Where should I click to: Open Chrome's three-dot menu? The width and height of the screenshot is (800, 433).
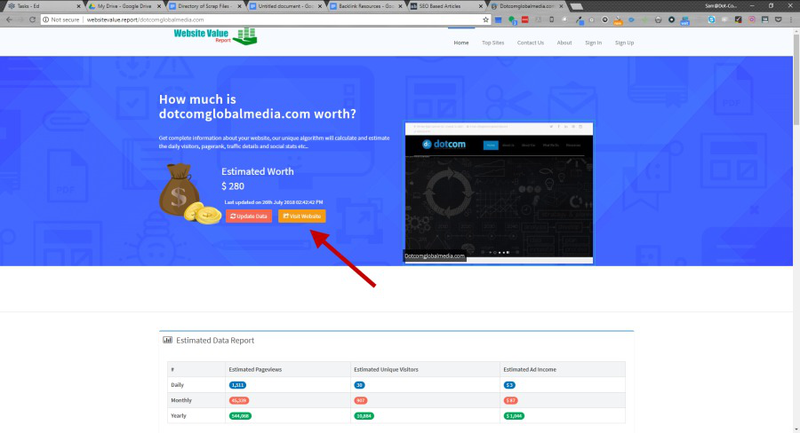coord(791,19)
